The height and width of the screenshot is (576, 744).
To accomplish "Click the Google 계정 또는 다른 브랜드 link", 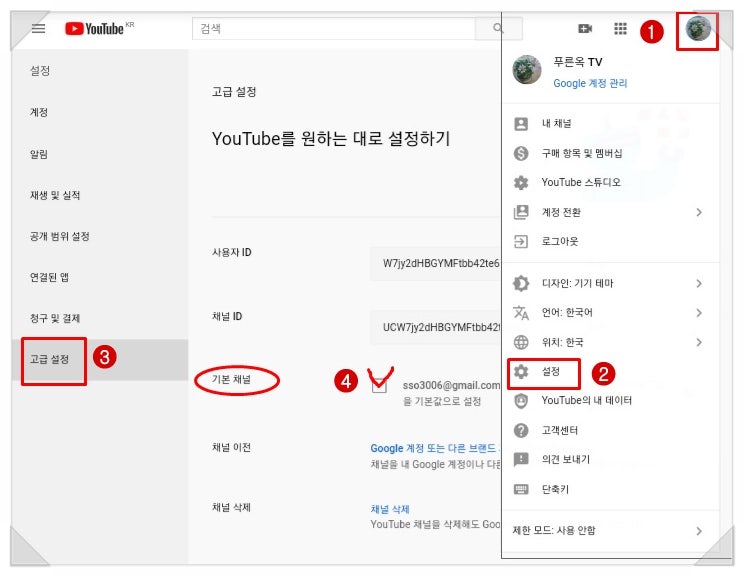I will pos(435,448).
